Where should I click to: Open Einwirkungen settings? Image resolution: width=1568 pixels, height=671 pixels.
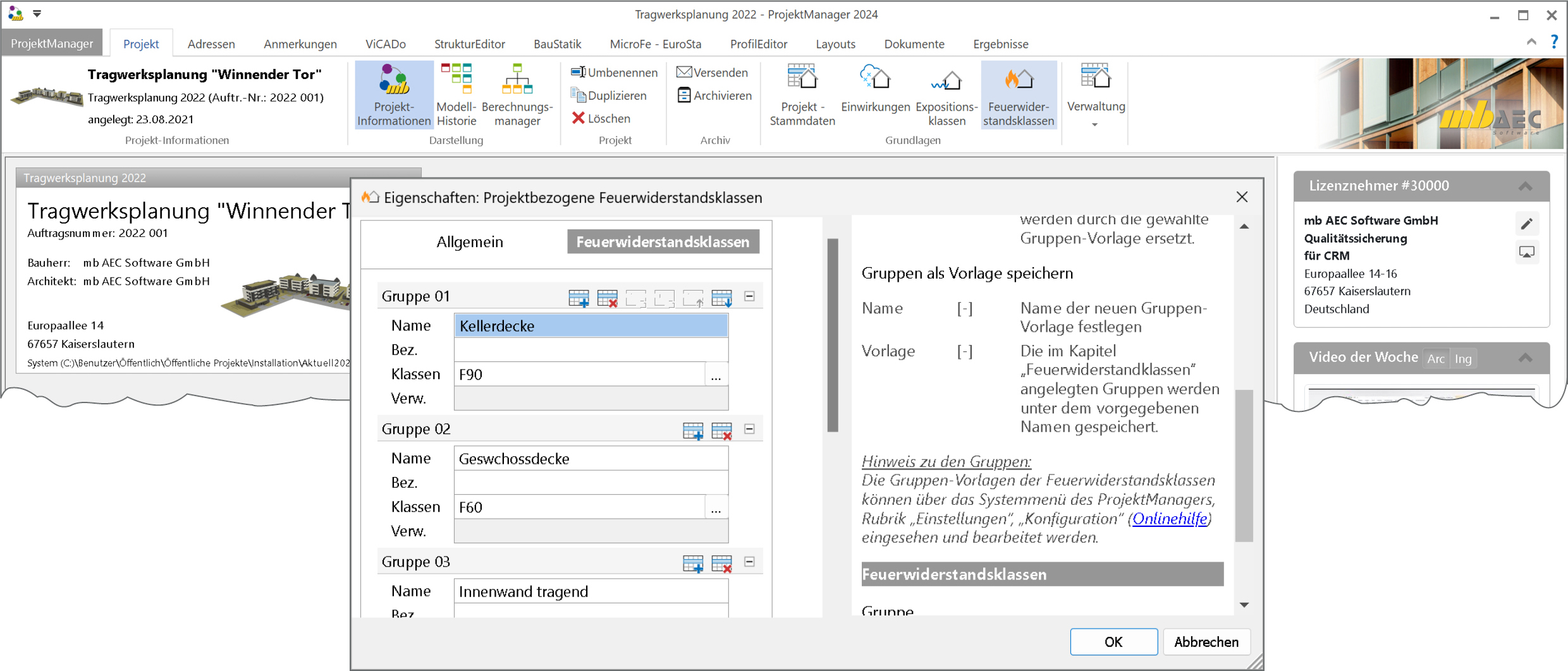pyautogui.click(x=876, y=88)
